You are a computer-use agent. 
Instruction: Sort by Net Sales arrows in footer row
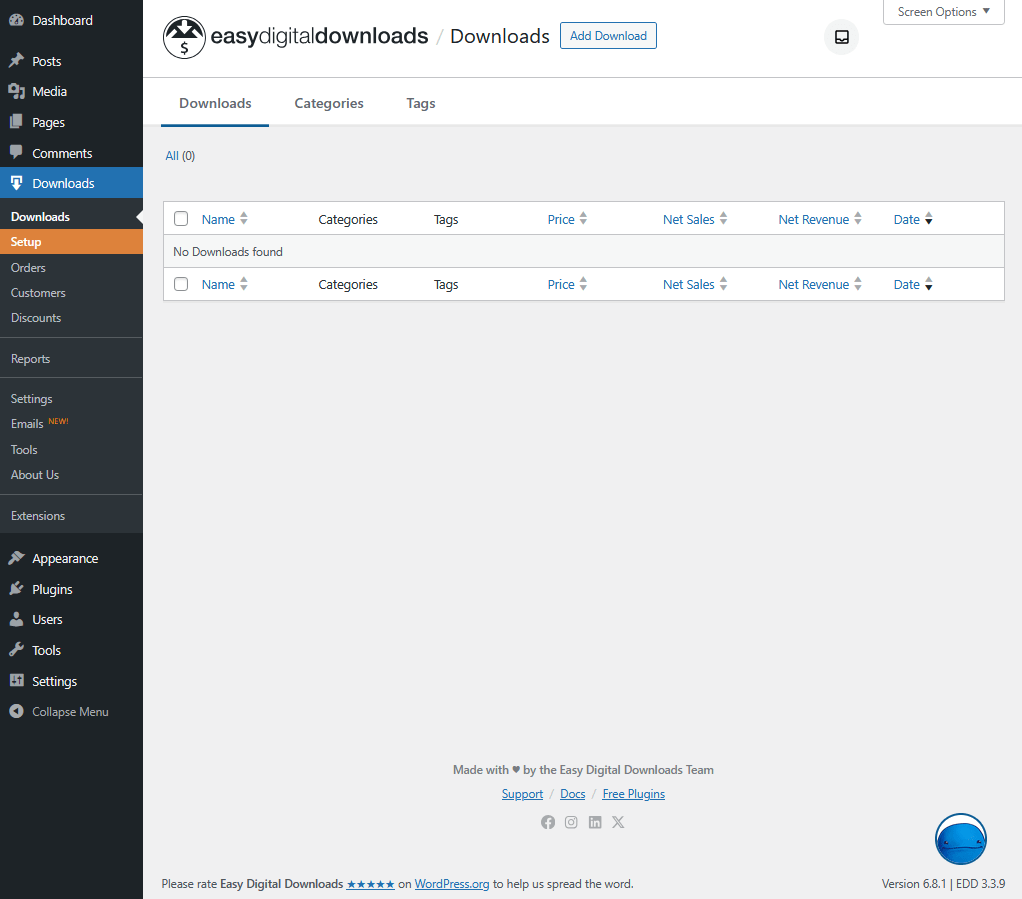(723, 284)
